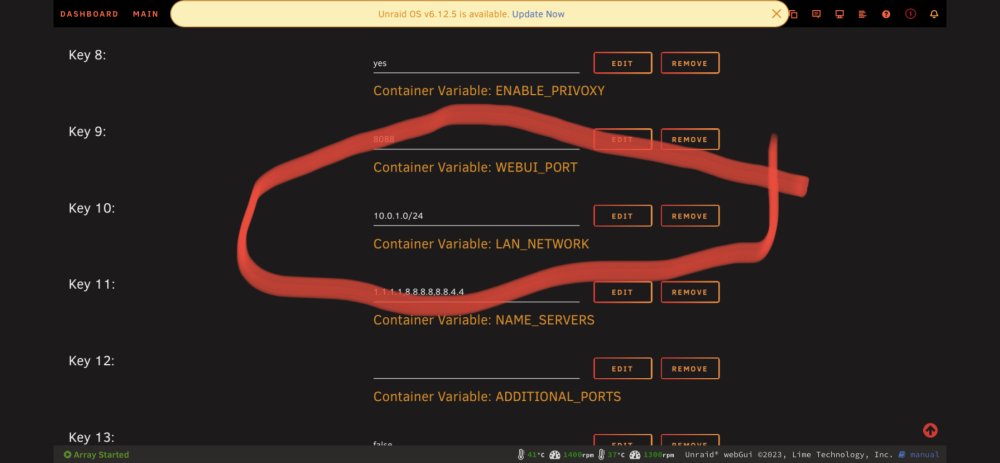The height and width of the screenshot is (463, 1000).
Task: Click the 37°C temperature reading
Action: coord(615,455)
